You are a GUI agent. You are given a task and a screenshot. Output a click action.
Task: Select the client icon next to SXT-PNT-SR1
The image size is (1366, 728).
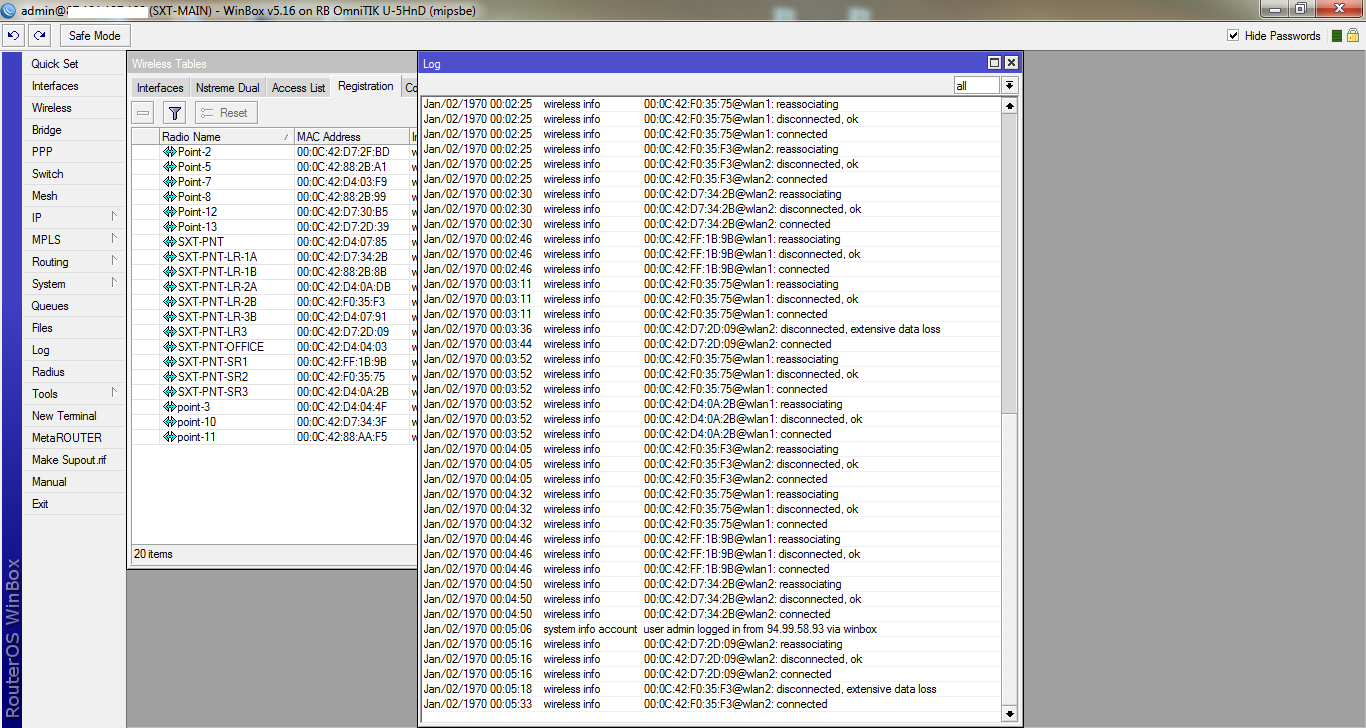[169, 362]
